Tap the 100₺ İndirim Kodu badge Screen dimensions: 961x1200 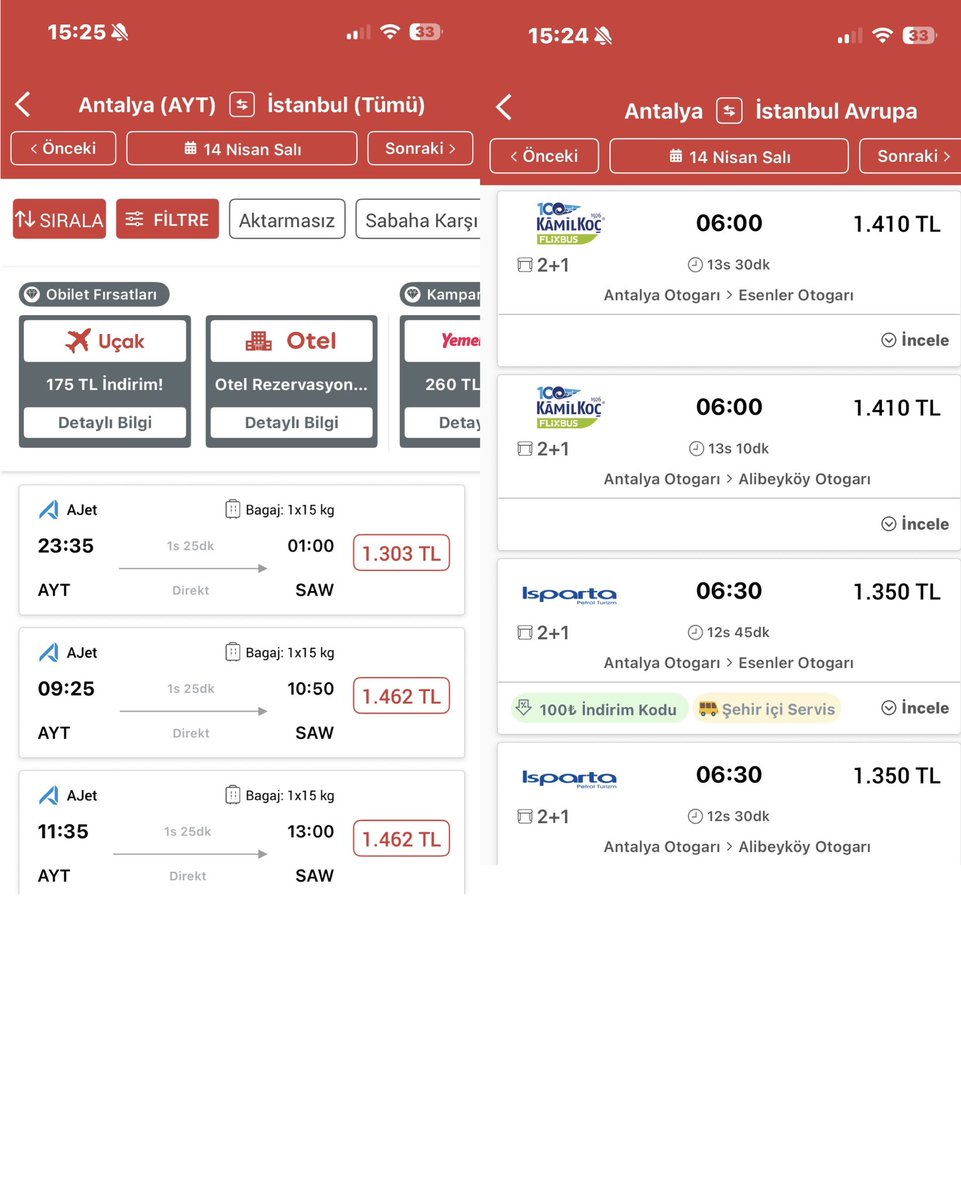tap(599, 709)
